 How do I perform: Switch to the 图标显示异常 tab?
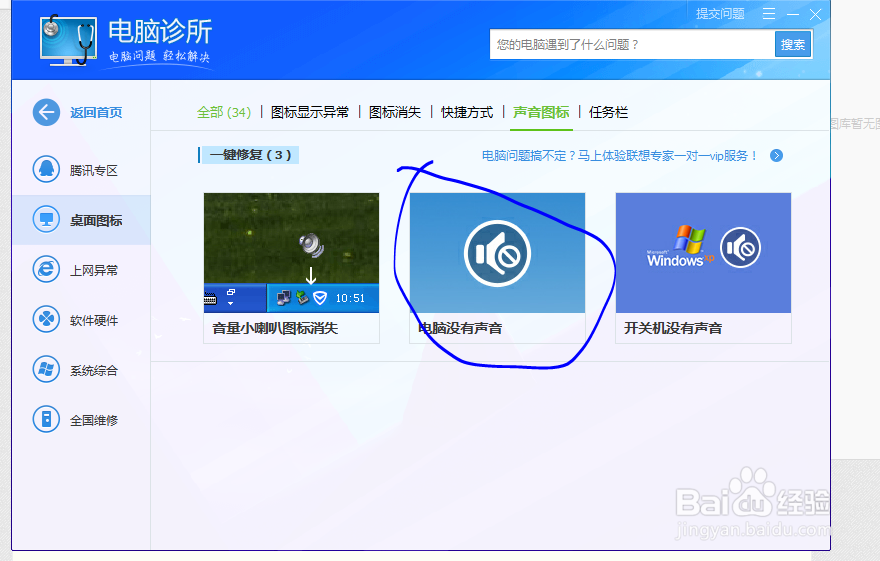coord(310,112)
